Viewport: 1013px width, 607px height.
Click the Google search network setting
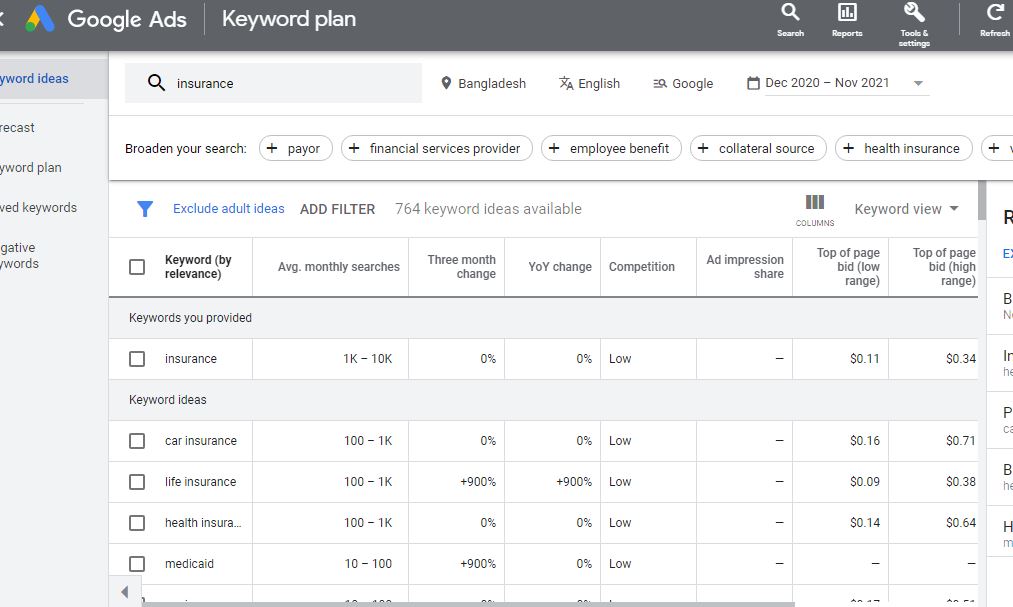pyautogui.click(x=683, y=83)
